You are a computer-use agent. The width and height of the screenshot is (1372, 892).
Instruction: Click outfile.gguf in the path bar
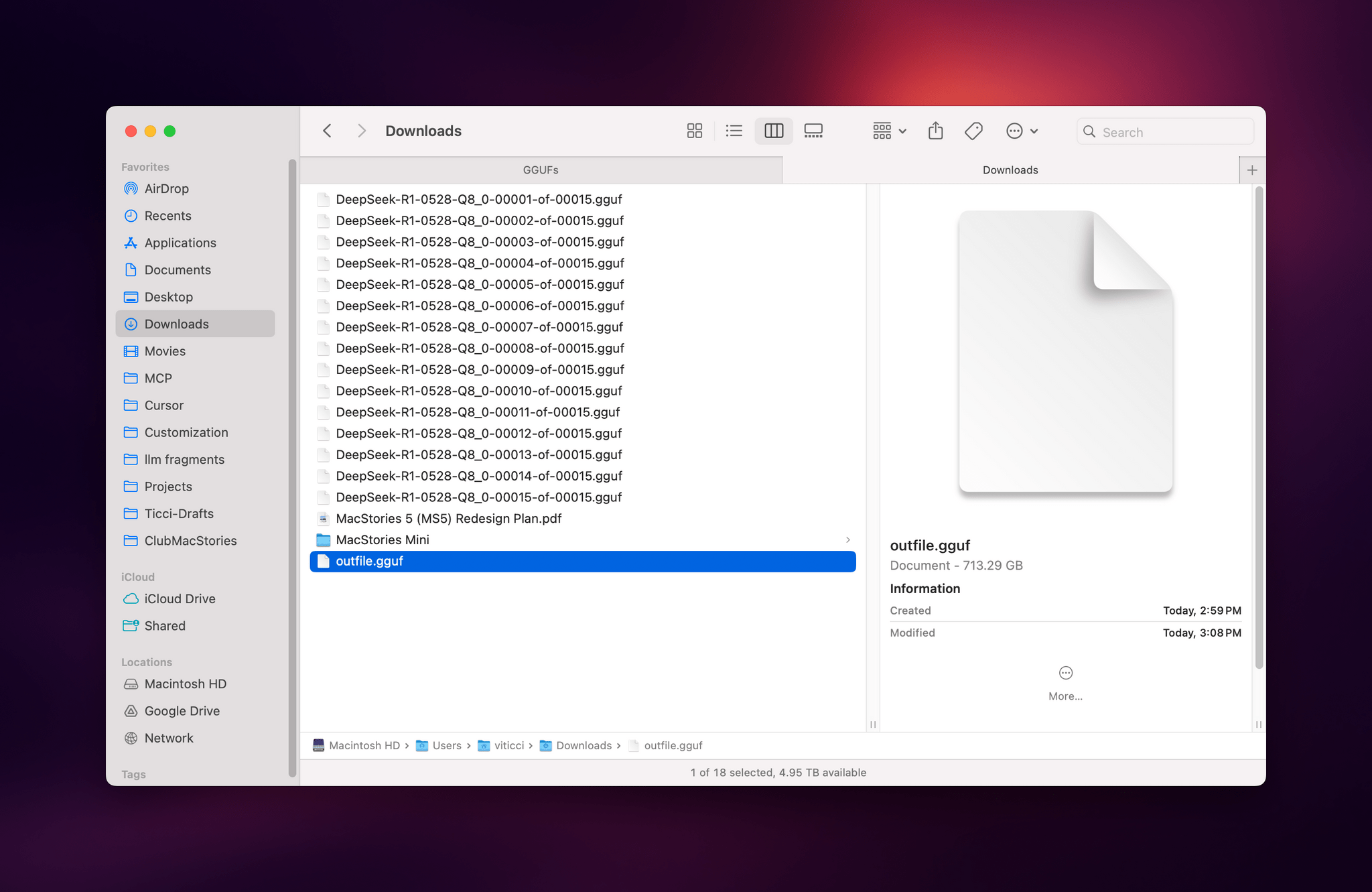pyautogui.click(x=665, y=745)
